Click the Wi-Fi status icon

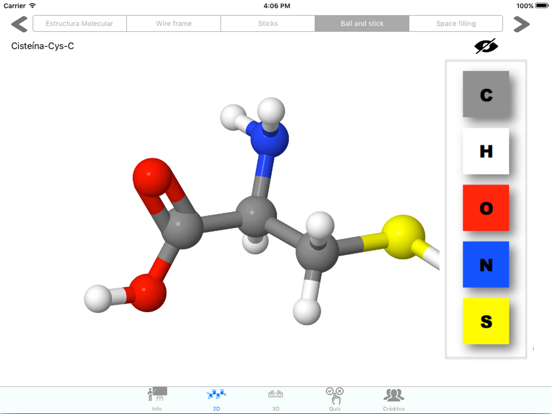click(32, 6)
